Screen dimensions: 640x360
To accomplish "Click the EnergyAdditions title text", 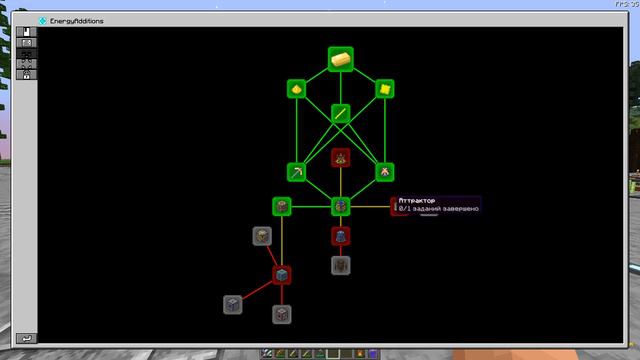I will click(77, 21).
